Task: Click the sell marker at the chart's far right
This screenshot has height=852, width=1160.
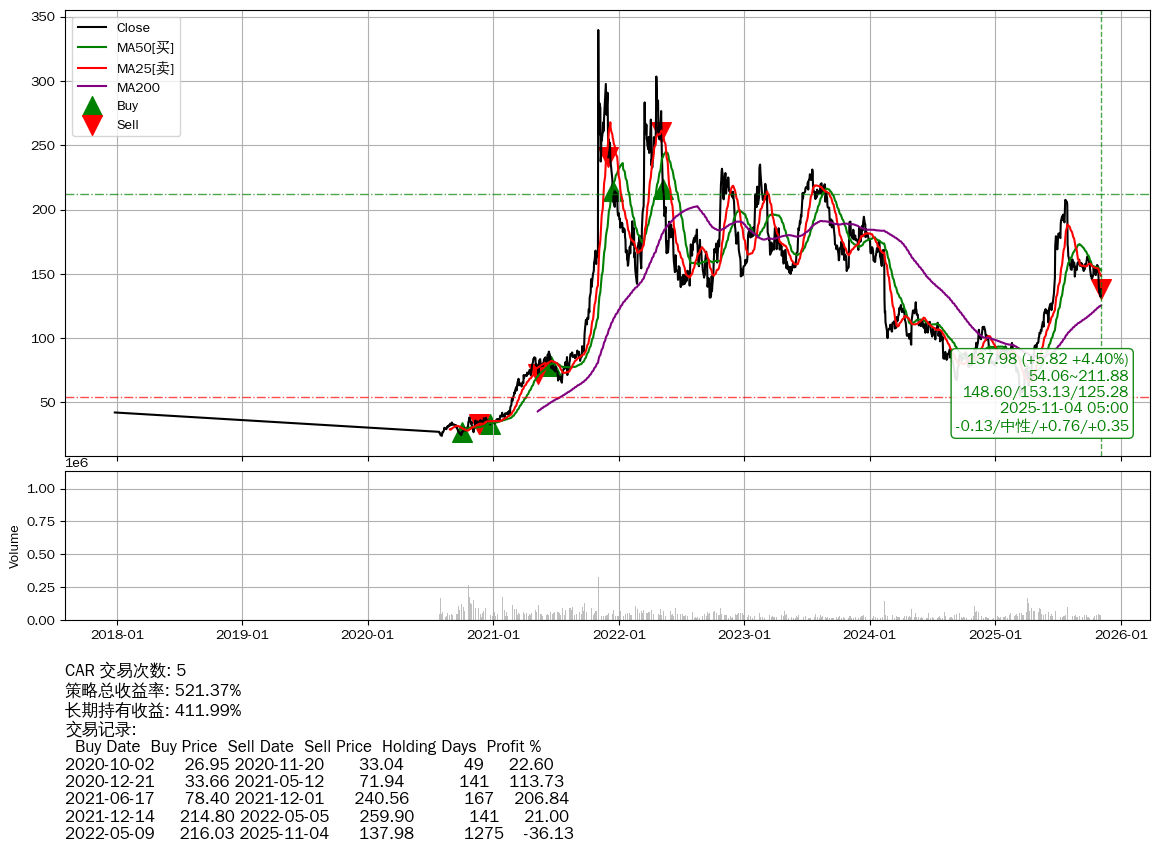Action: coord(1101,289)
